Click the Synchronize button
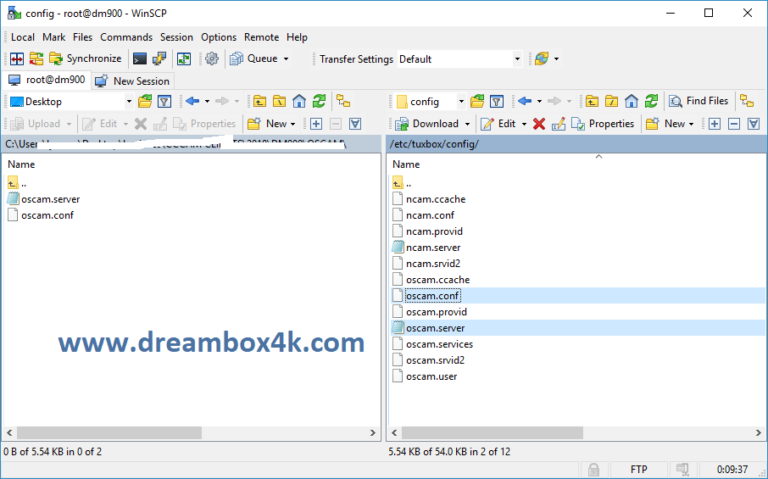768x479 pixels. pyautogui.click(x=85, y=59)
